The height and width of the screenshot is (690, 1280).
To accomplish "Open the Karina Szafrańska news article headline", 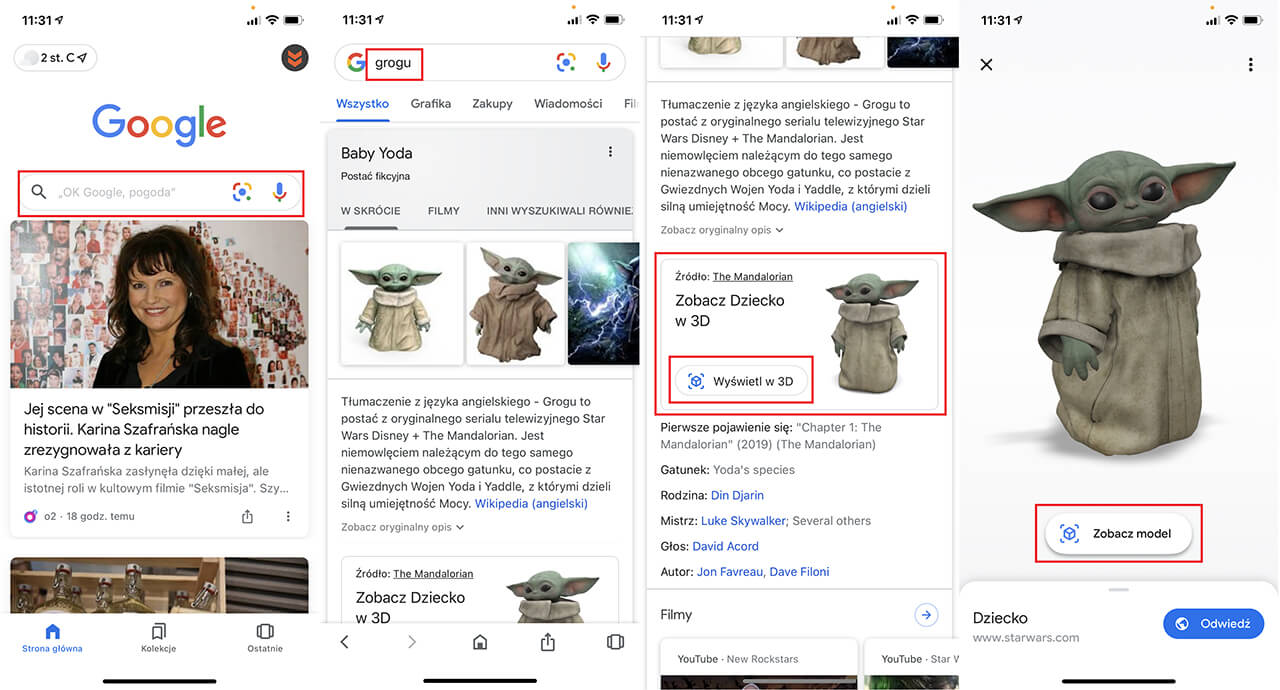I will click(144, 429).
